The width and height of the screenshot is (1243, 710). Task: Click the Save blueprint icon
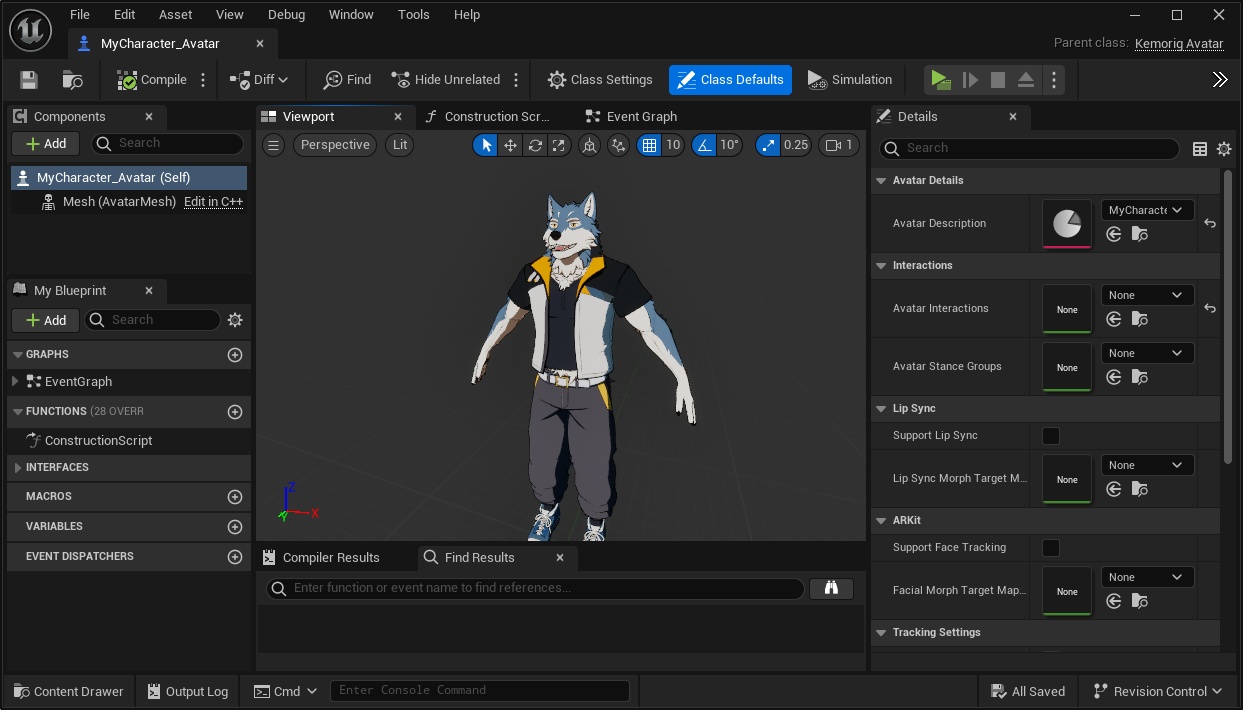point(29,80)
